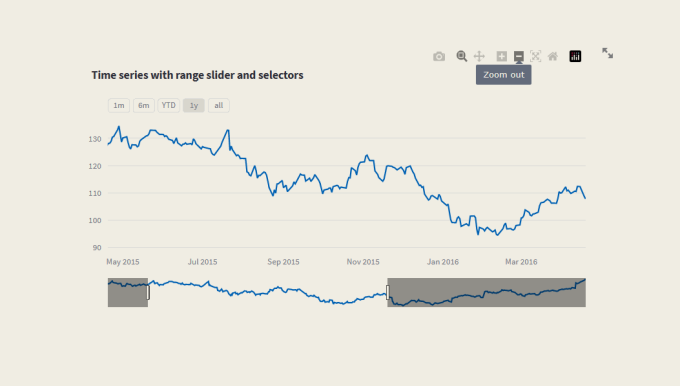Select the 6m range button
Image resolution: width=680 pixels, height=386 pixels.
(144, 105)
